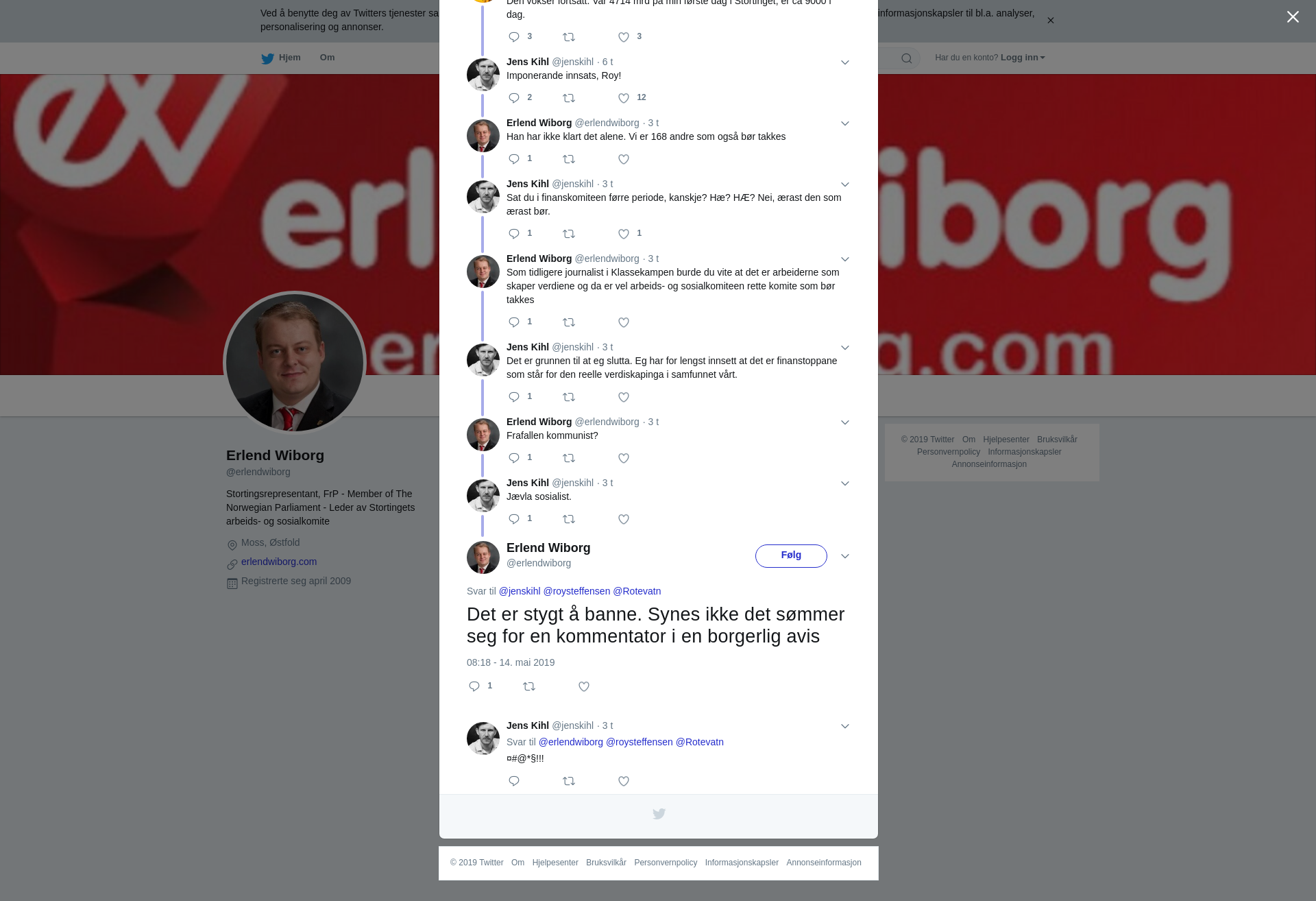This screenshot has width=1316, height=901.
Task: Open Erlend Wiborg's large profile photo
Action: tap(295, 363)
